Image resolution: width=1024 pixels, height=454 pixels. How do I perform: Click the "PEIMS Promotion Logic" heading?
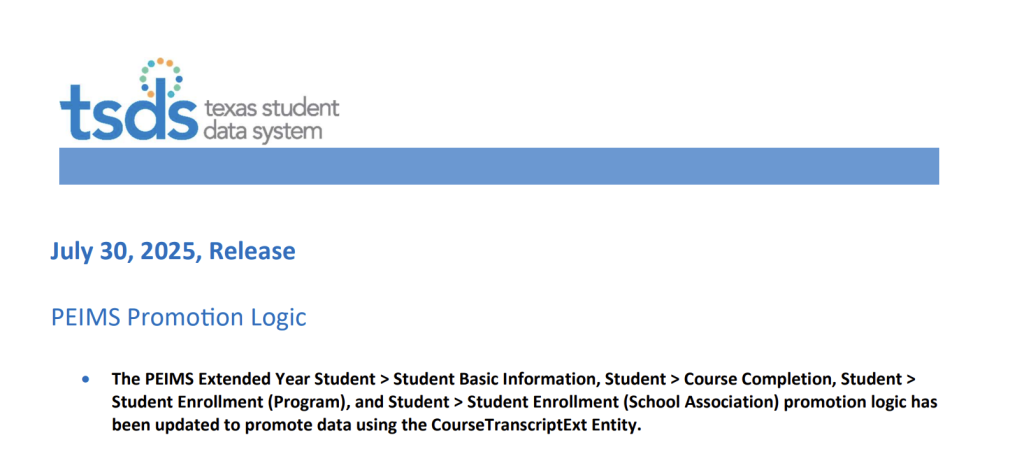178,318
